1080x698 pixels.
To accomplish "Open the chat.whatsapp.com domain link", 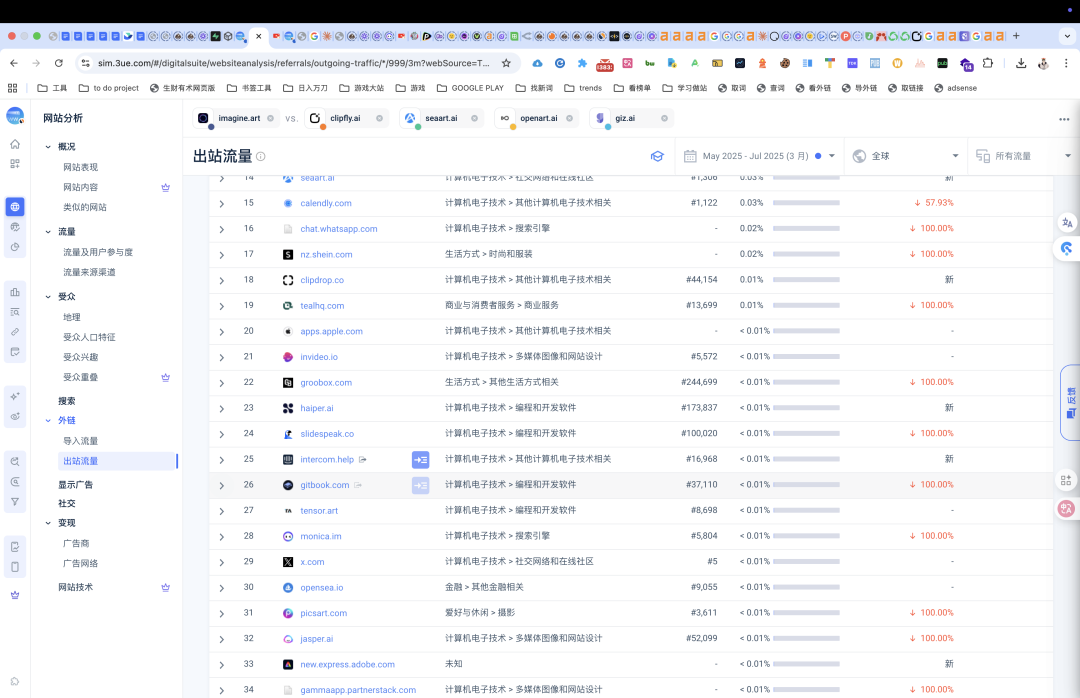I will (x=339, y=229).
